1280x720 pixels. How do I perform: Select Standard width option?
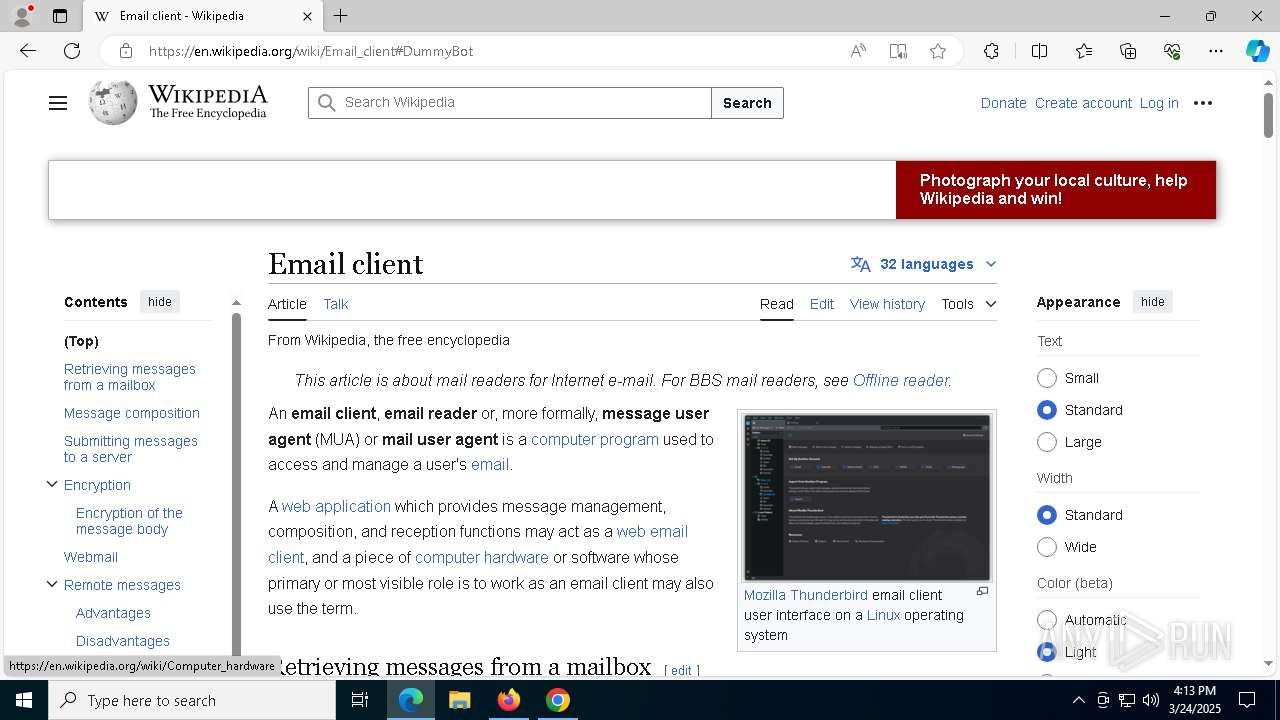coord(1047,515)
